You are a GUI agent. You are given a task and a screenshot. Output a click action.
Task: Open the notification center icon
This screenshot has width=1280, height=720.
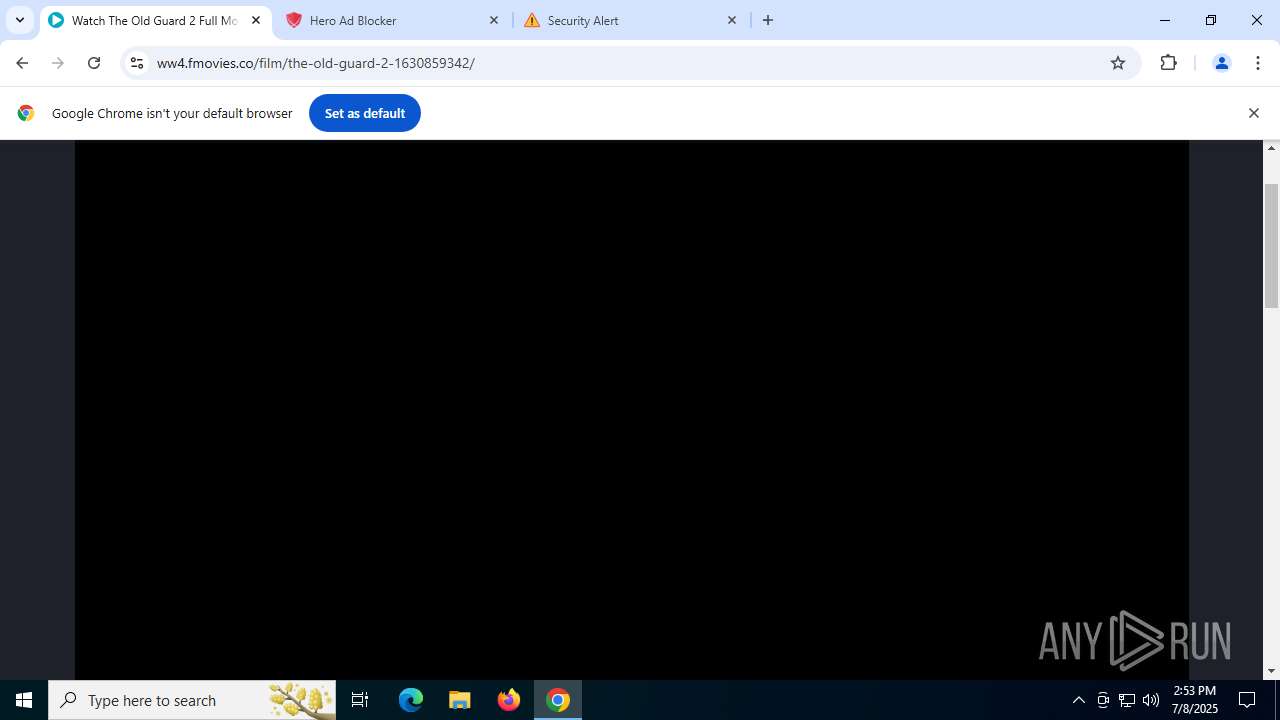pyautogui.click(x=1247, y=700)
